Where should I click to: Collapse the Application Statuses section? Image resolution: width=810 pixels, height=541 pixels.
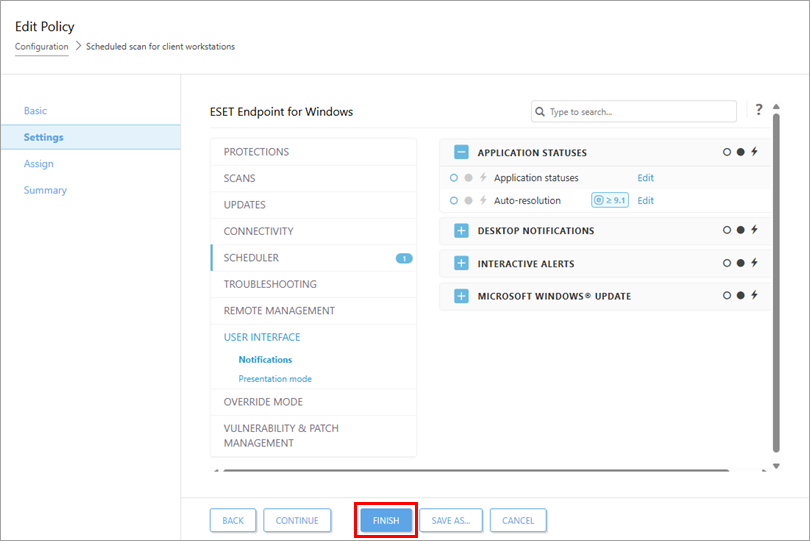(x=461, y=153)
